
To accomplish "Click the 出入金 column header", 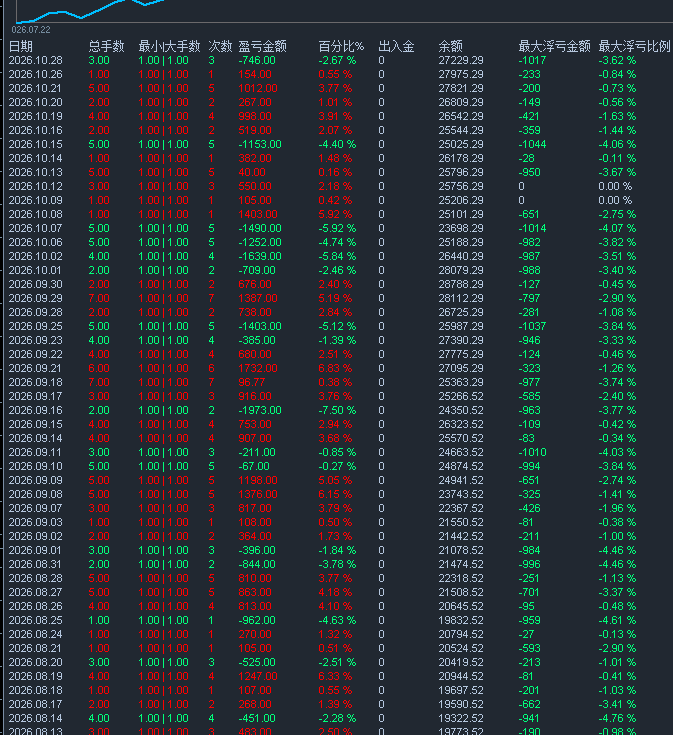I will coord(396,46).
